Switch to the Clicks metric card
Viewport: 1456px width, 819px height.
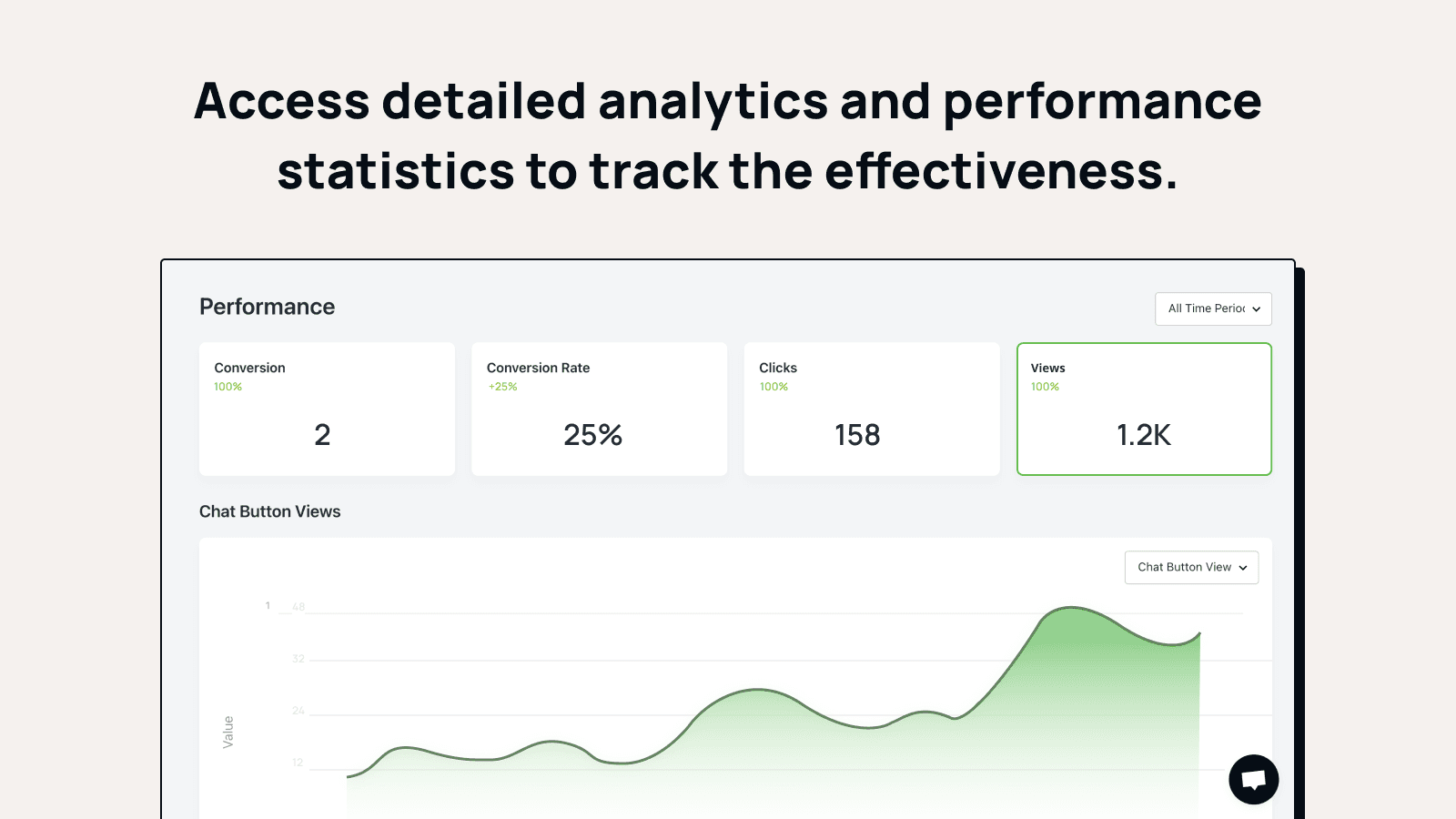click(x=871, y=409)
